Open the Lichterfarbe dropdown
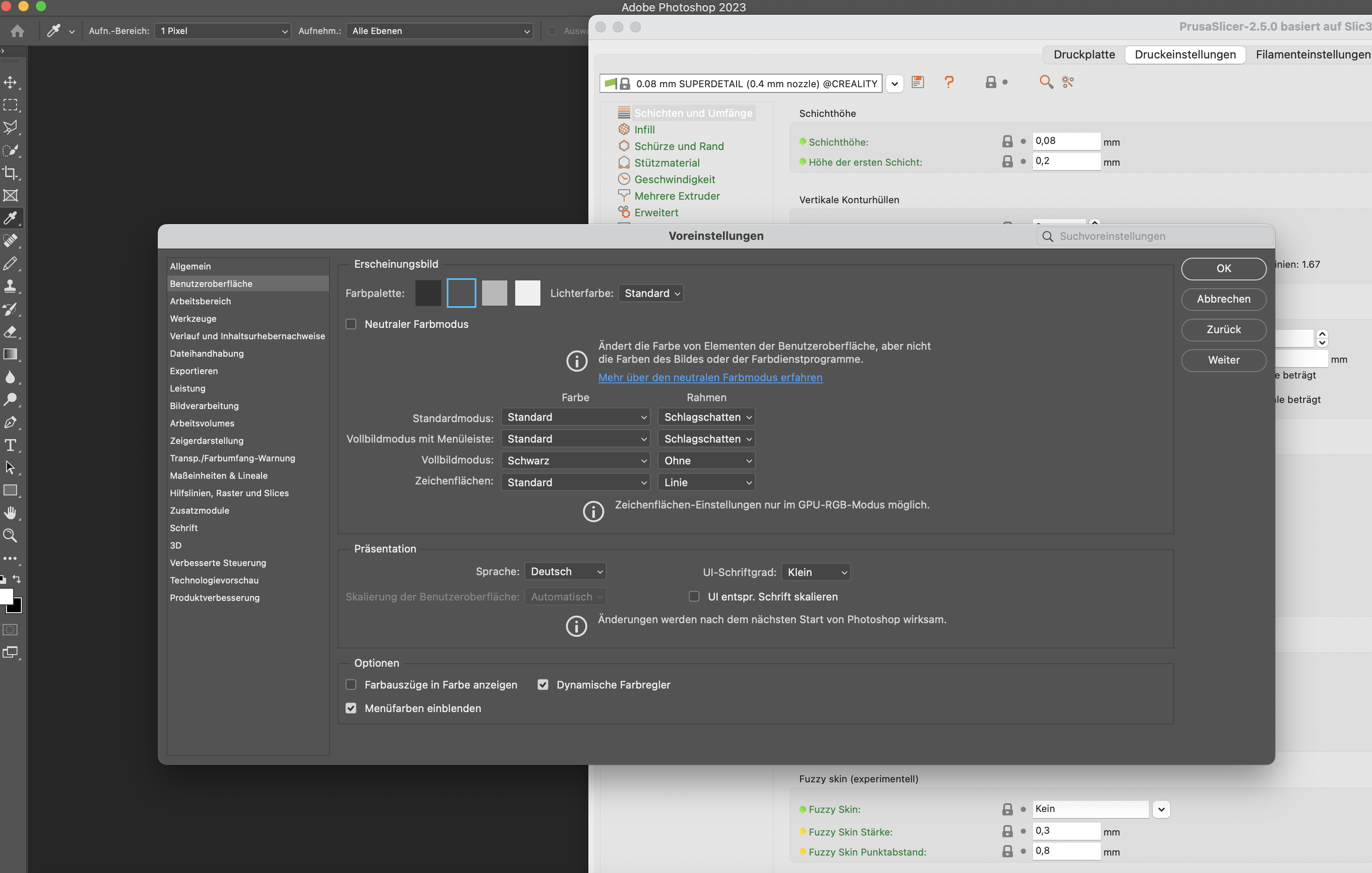This screenshot has height=873, width=1372. point(651,293)
